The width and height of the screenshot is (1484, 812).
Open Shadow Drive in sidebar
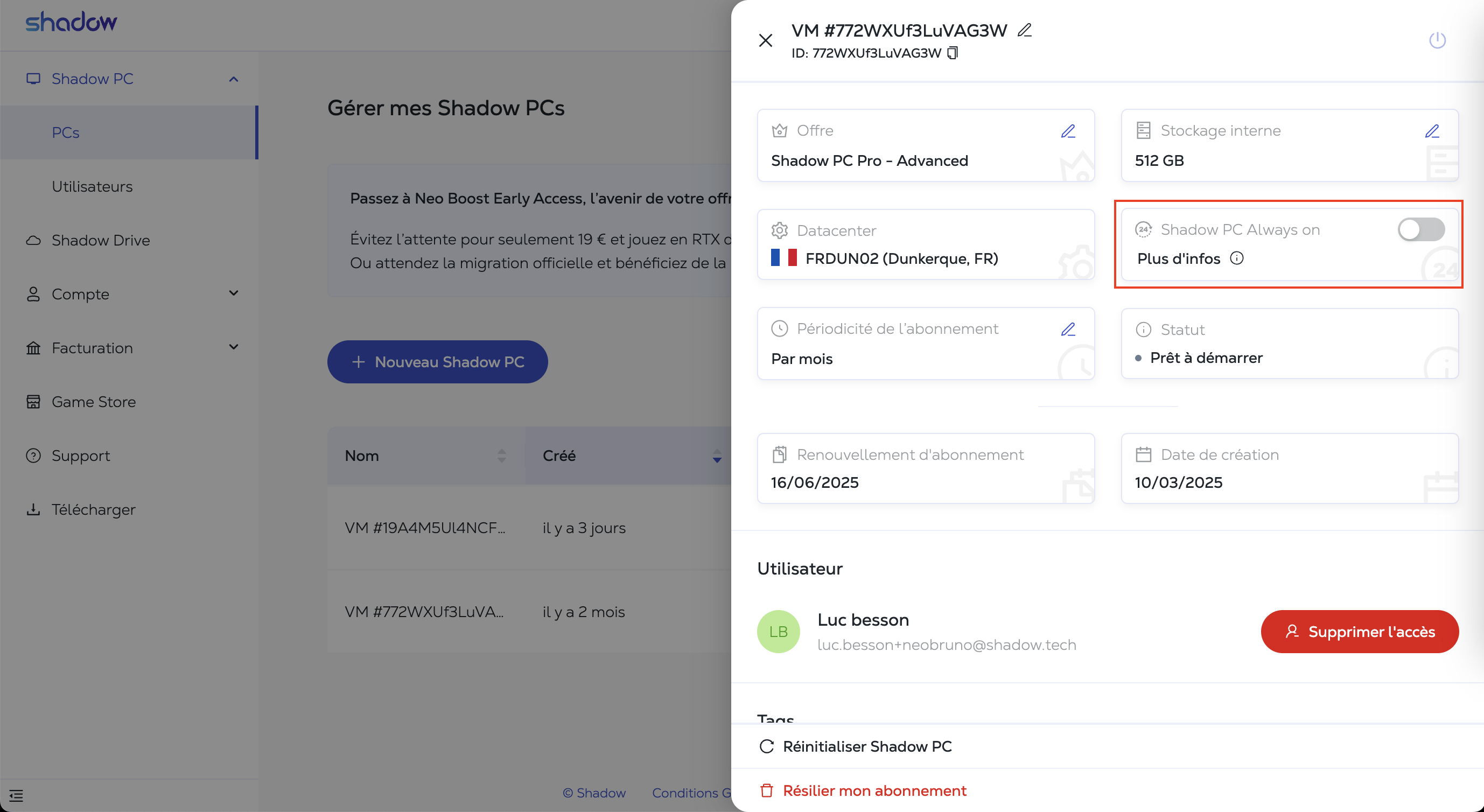click(x=101, y=240)
